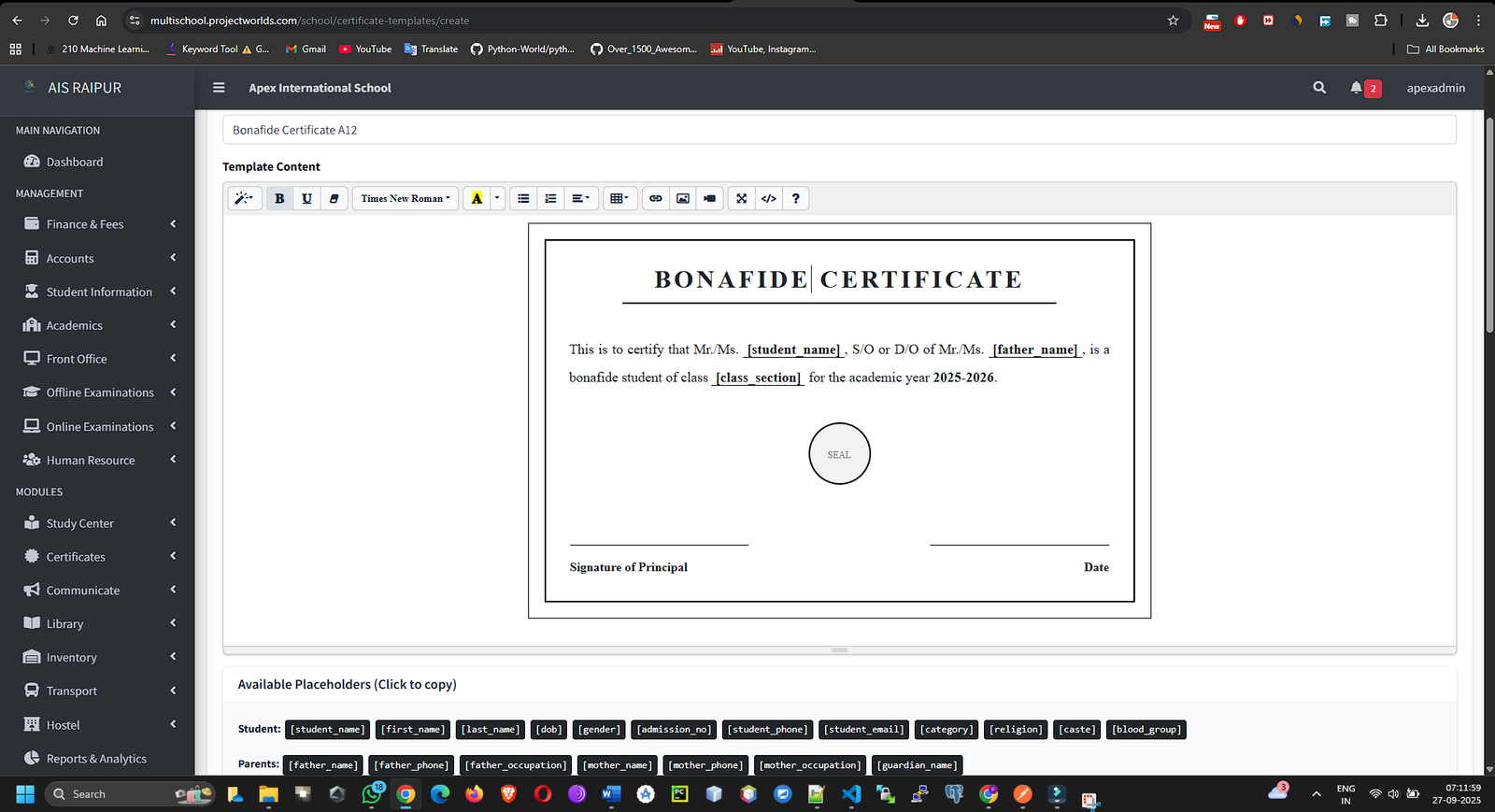The height and width of the screenshot is (812, 1495).
Task: Switch editor to fullscreen mode
Action: click(741, 198)
